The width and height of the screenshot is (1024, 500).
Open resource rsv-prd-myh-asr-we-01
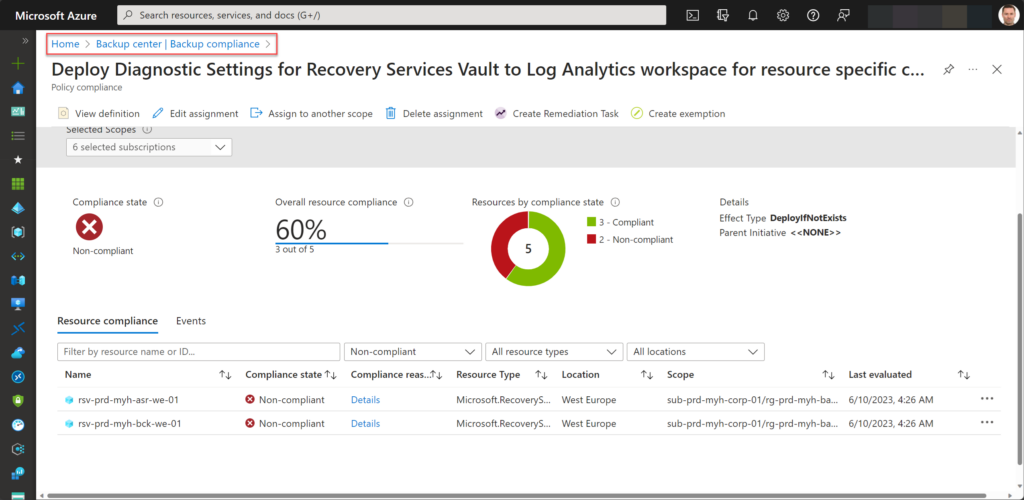point(129,399)
